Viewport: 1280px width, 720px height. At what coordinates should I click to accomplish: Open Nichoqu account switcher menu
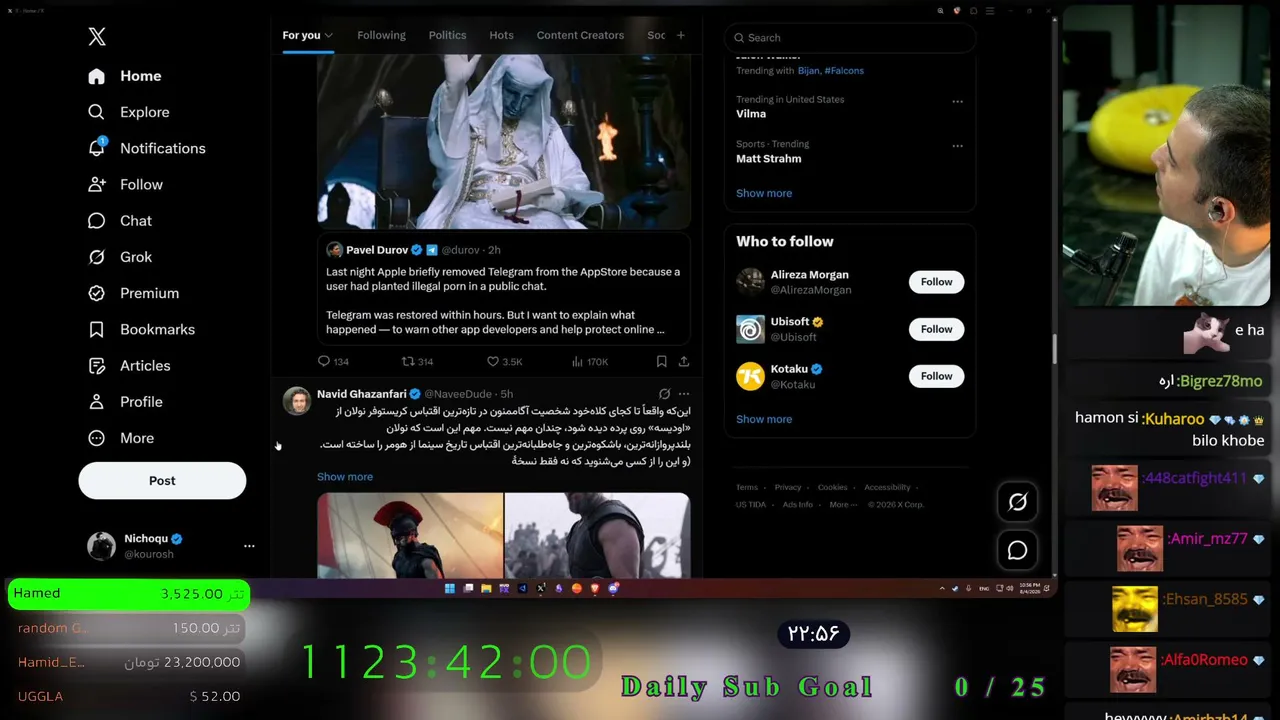pos(249,546)
